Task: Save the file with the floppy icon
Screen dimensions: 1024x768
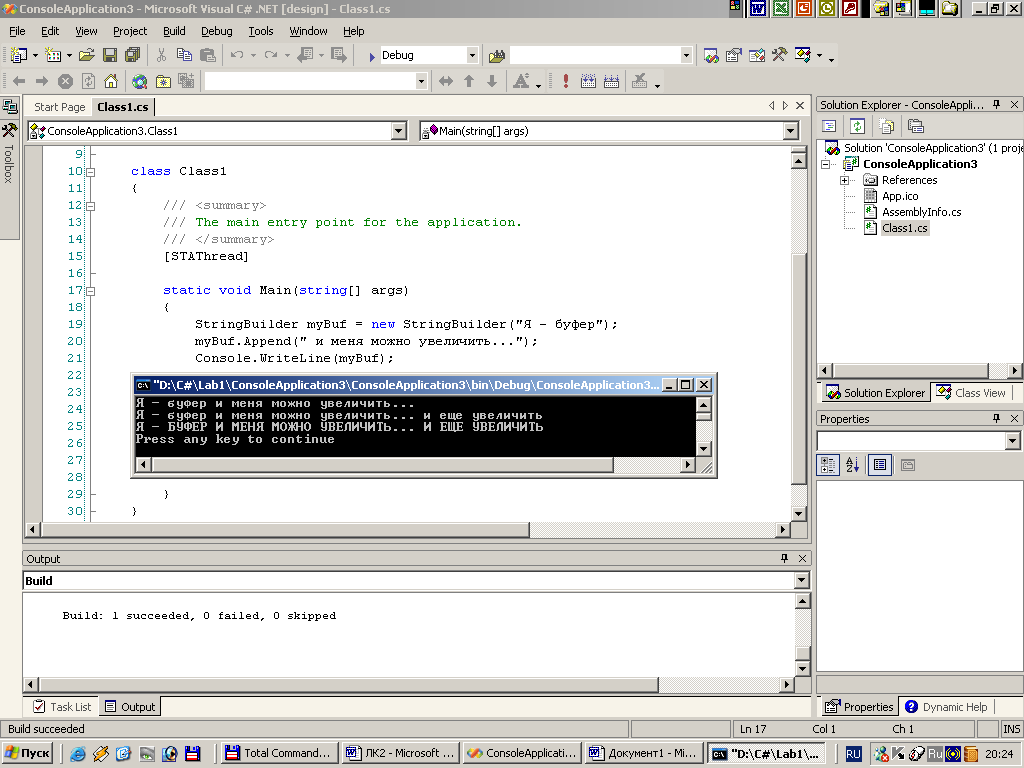Action: tap(110, 56)
